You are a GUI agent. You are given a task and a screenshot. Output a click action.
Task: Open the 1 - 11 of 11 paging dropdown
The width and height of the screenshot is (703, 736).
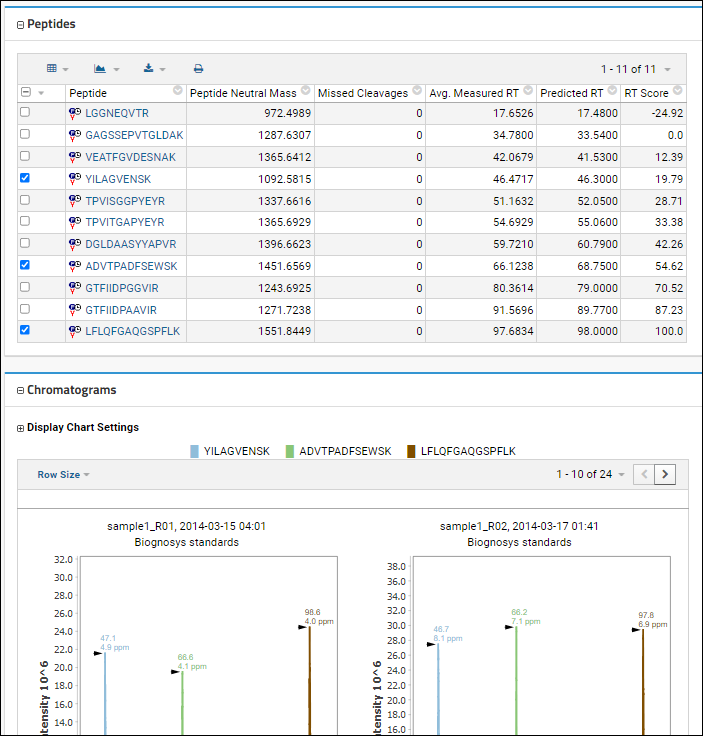coord(635,69)
